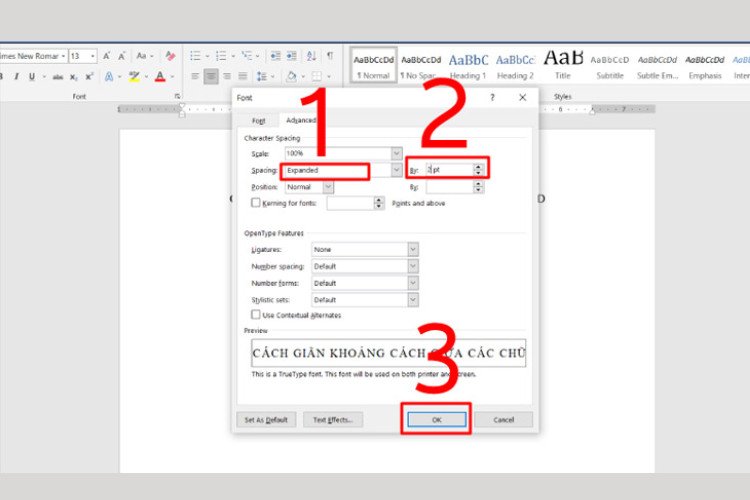The height and width of the screenshot is (500, 750).
Task: Open Text Effects and Typography
Action: click(109, 77)
